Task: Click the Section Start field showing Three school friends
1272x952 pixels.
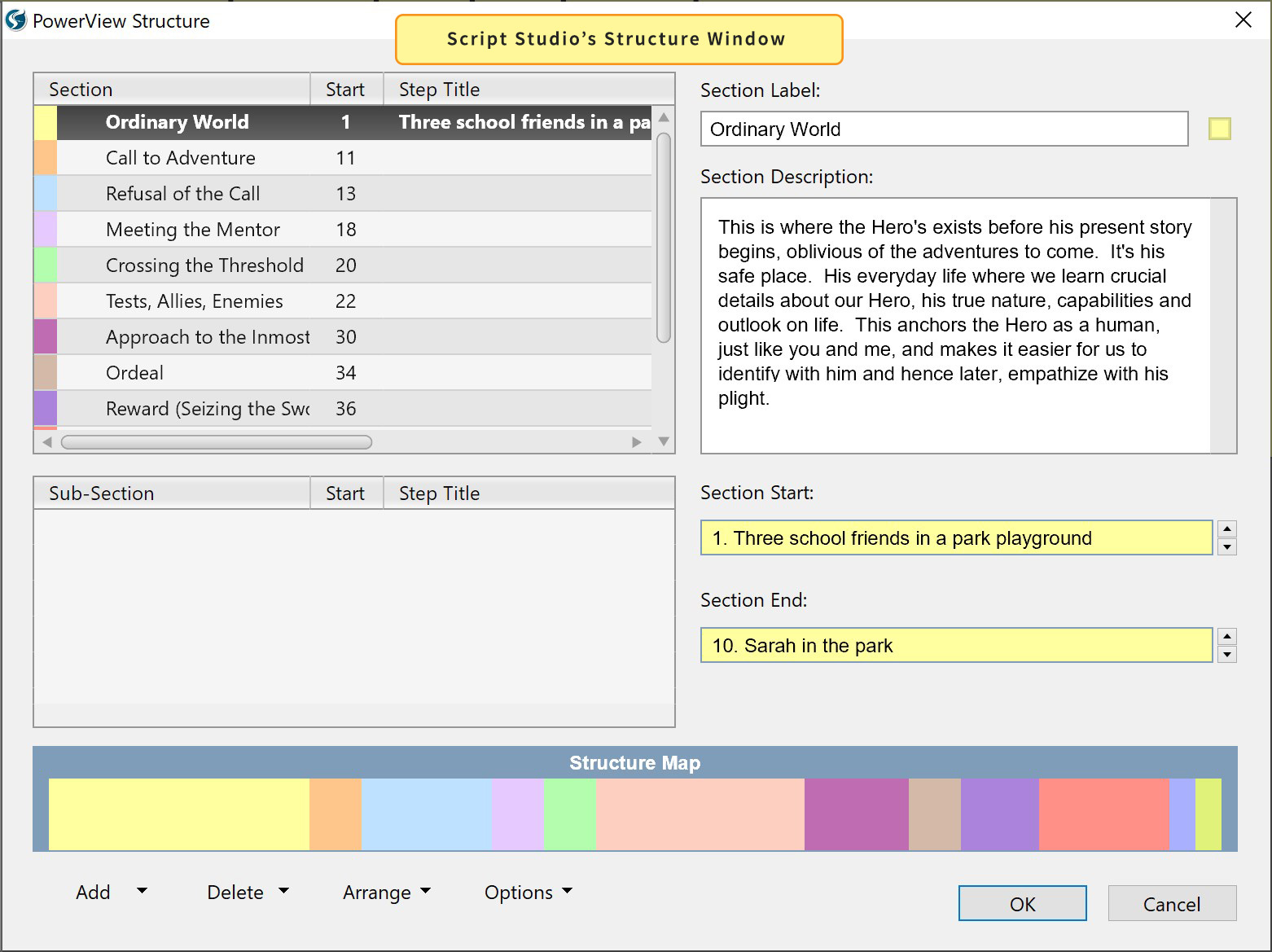Action: click(x=956, y=537)
